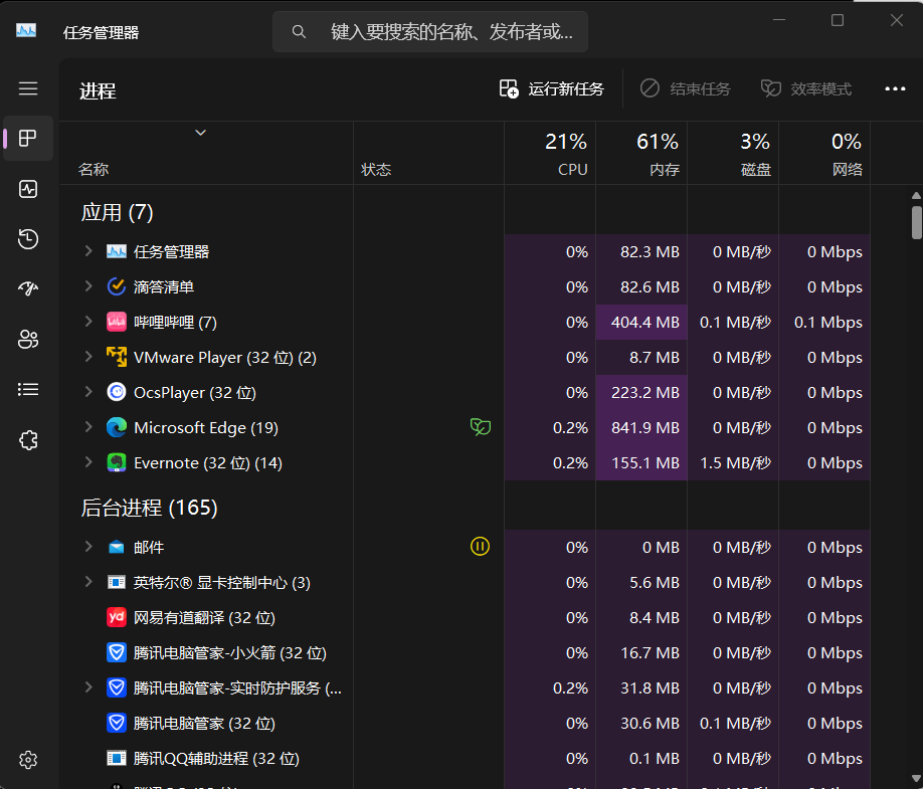Click the VMware Player app icon
This screenshot has height=789, width=923.
[117, 357]
